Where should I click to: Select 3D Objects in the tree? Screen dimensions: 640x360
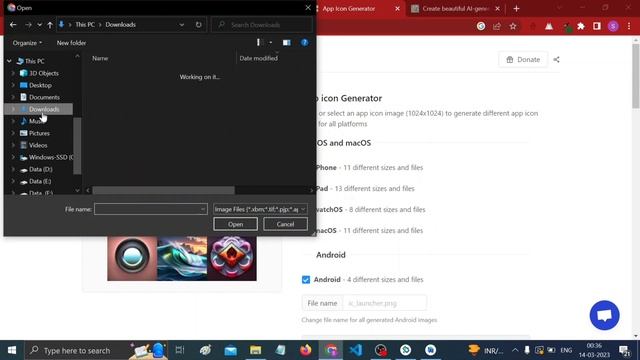pyautogui.click(x=44, y=73)
